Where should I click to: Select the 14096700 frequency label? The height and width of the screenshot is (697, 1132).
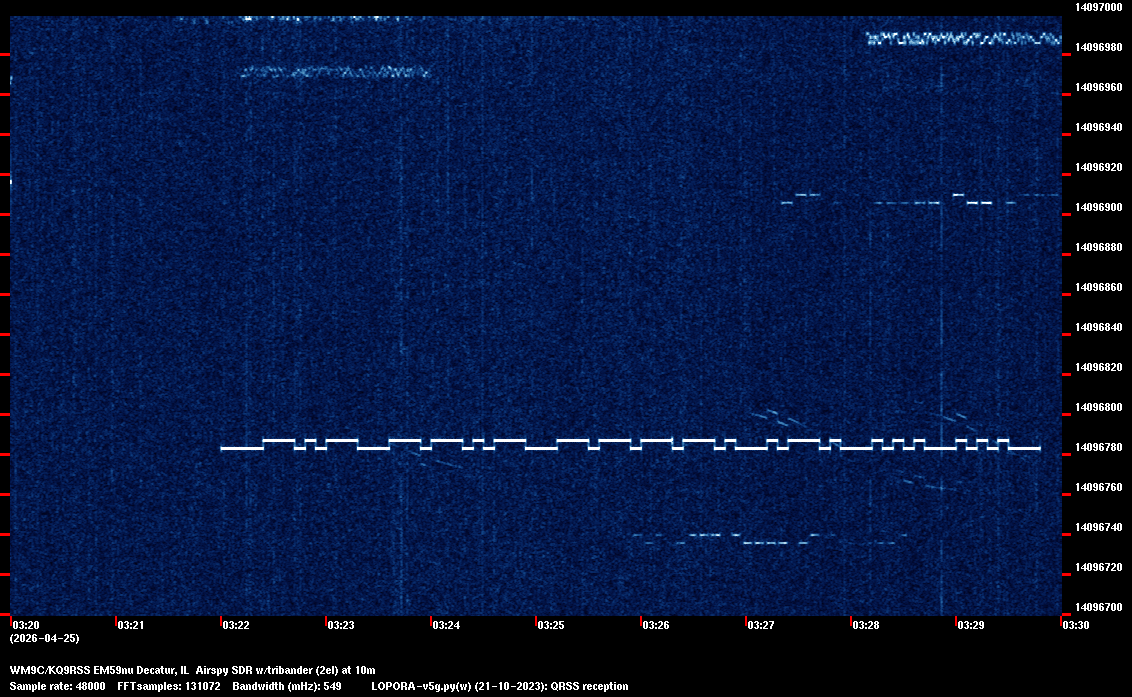pyautogui.click(x=1097, y=607)
